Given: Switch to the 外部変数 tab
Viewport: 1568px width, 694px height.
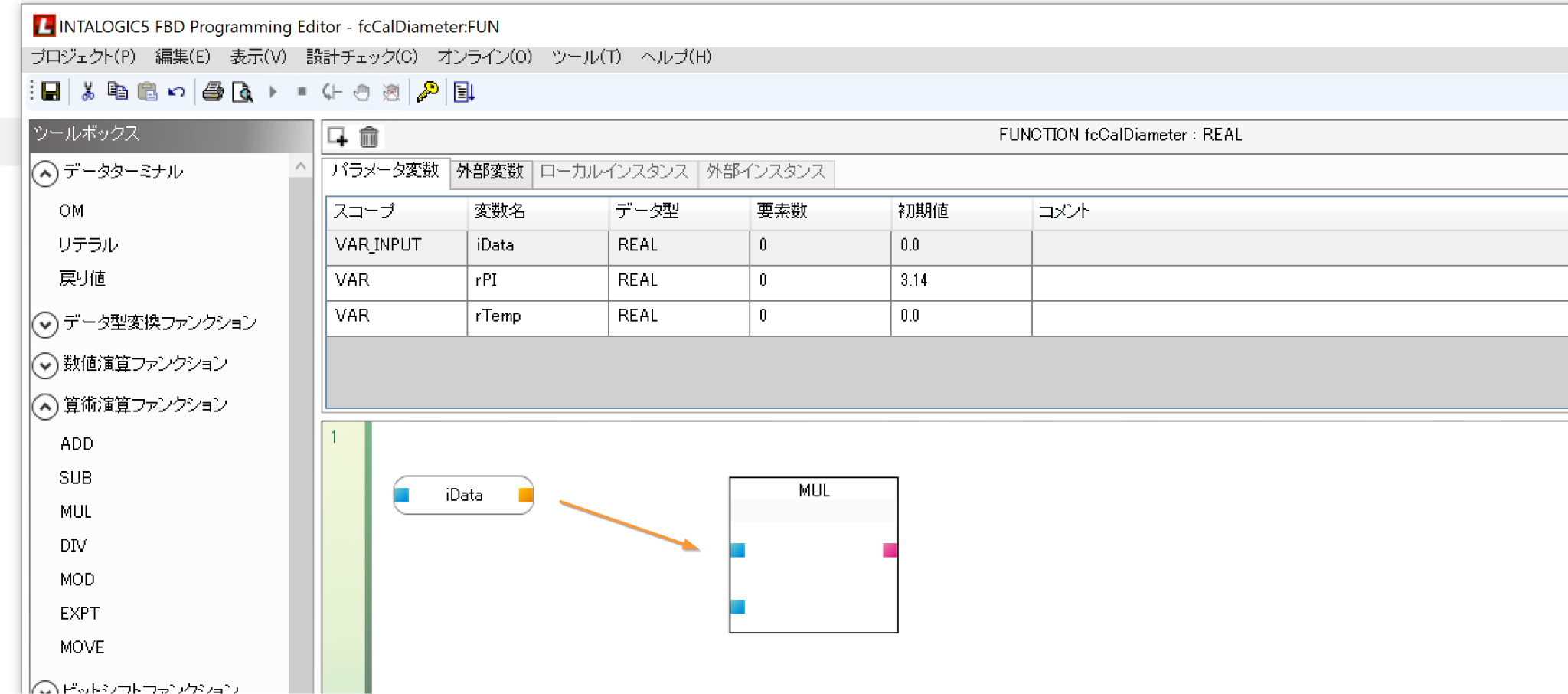Looking at the screenshot, I should (490, 172).
